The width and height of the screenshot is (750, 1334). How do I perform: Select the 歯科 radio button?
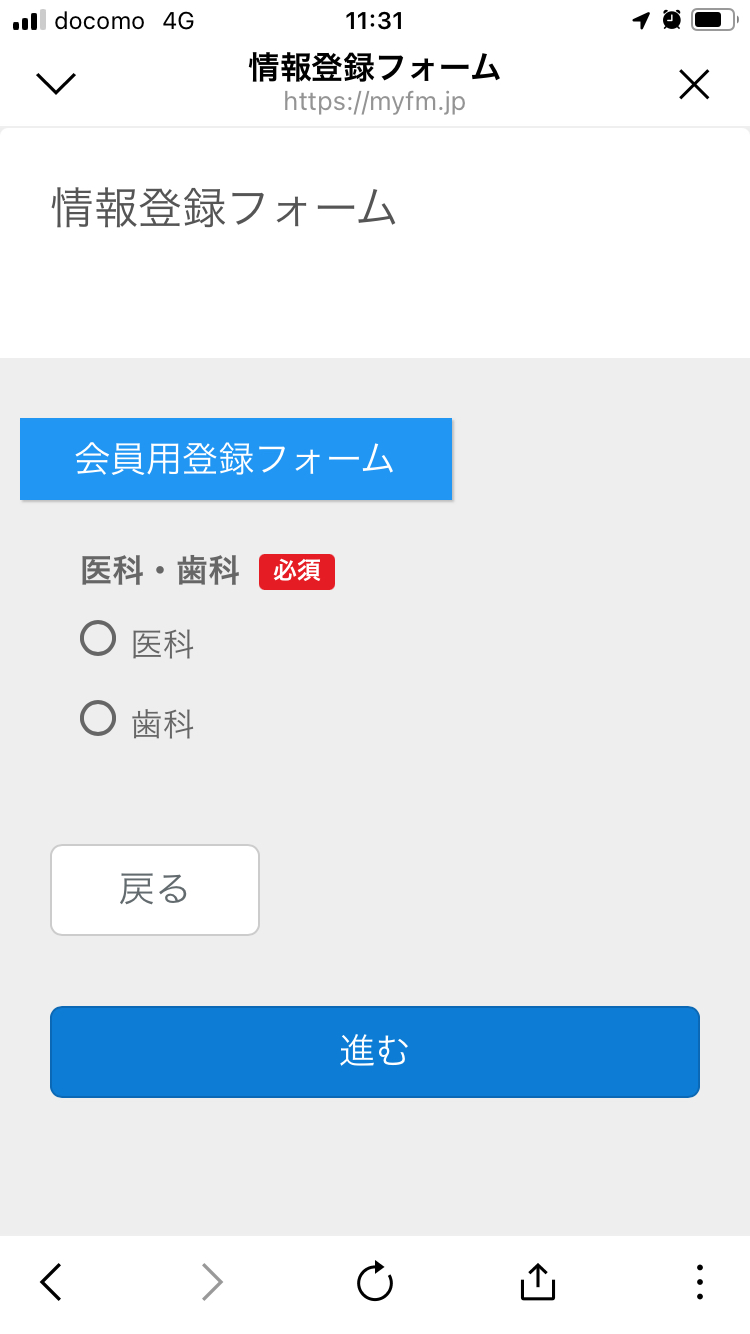tap(98, 718)
